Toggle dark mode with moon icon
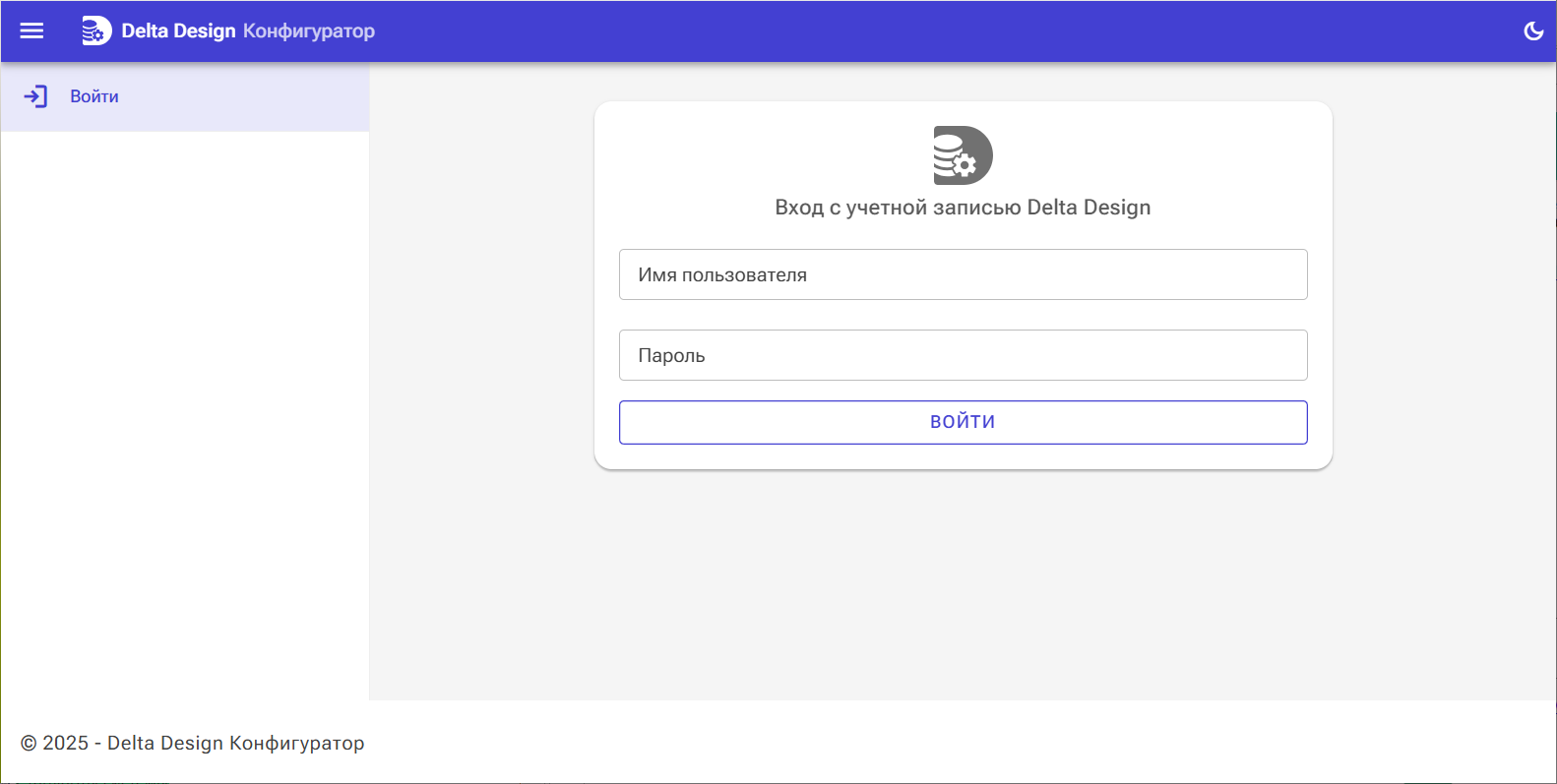 pyautogui.click(x=1532, y=30)
